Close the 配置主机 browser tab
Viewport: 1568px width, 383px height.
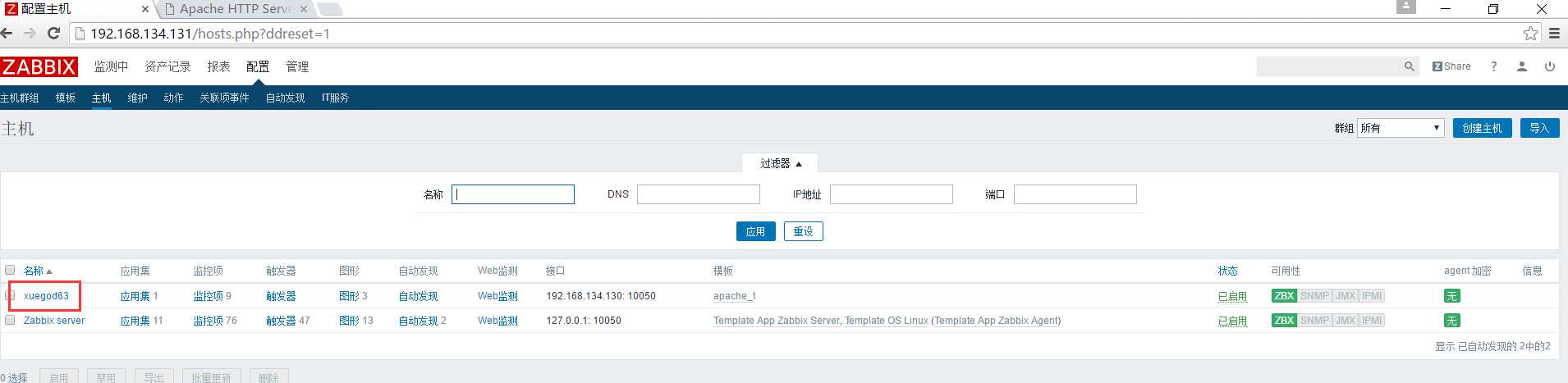pyautogui.click(x=145, y=9)
